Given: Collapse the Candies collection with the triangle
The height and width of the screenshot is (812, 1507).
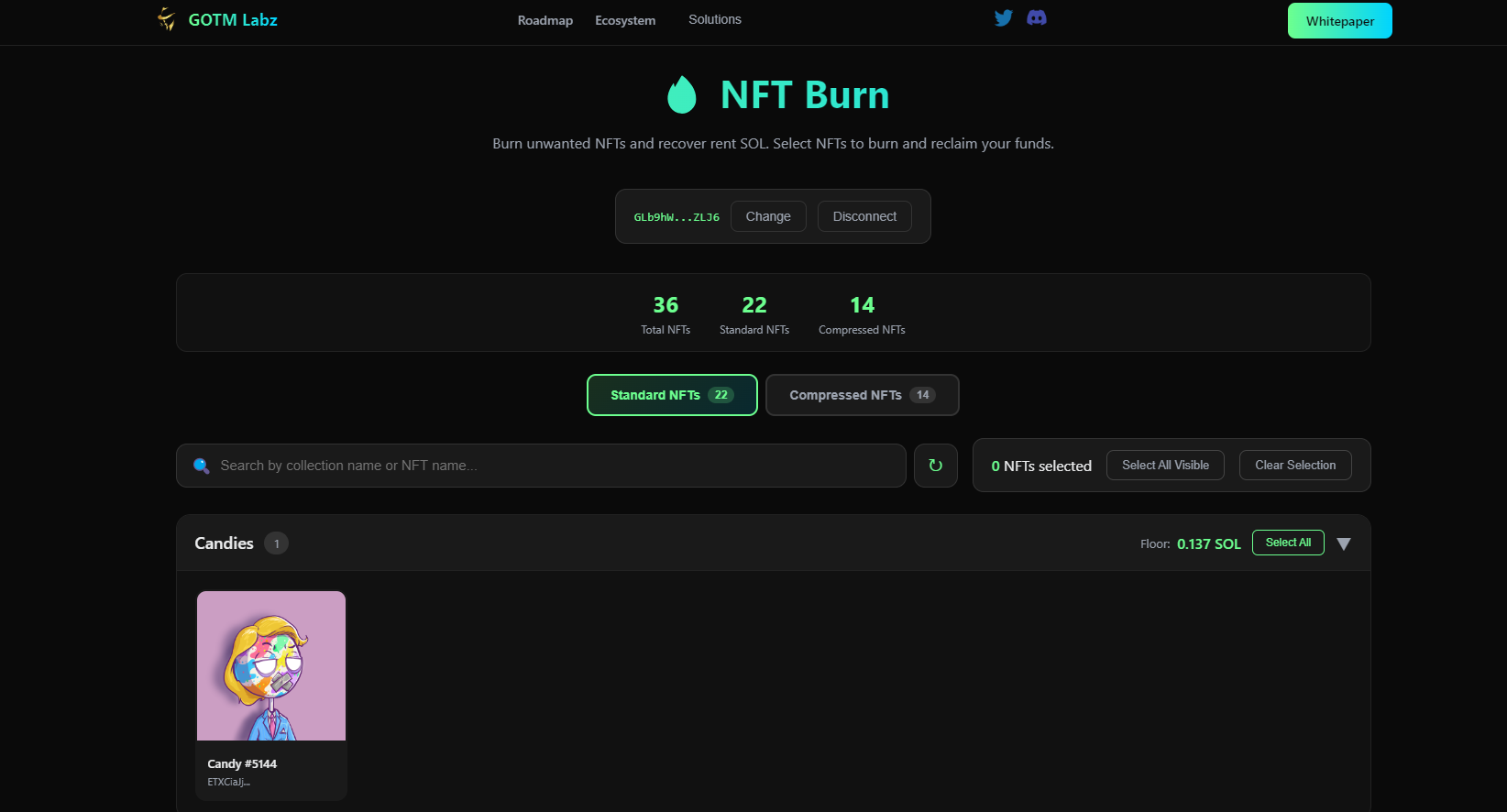Looking at the screenshot, I should (1344, 543).
